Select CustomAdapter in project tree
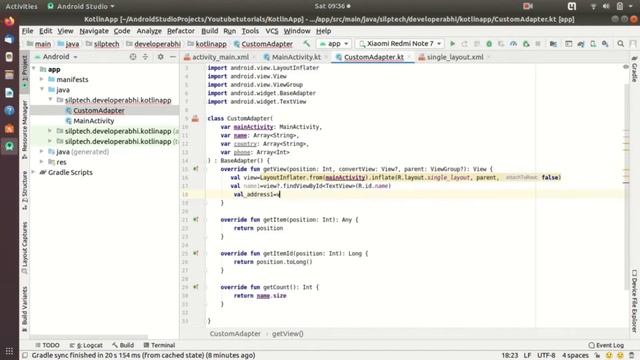This screenshot has width=640, height=360. 99,110
